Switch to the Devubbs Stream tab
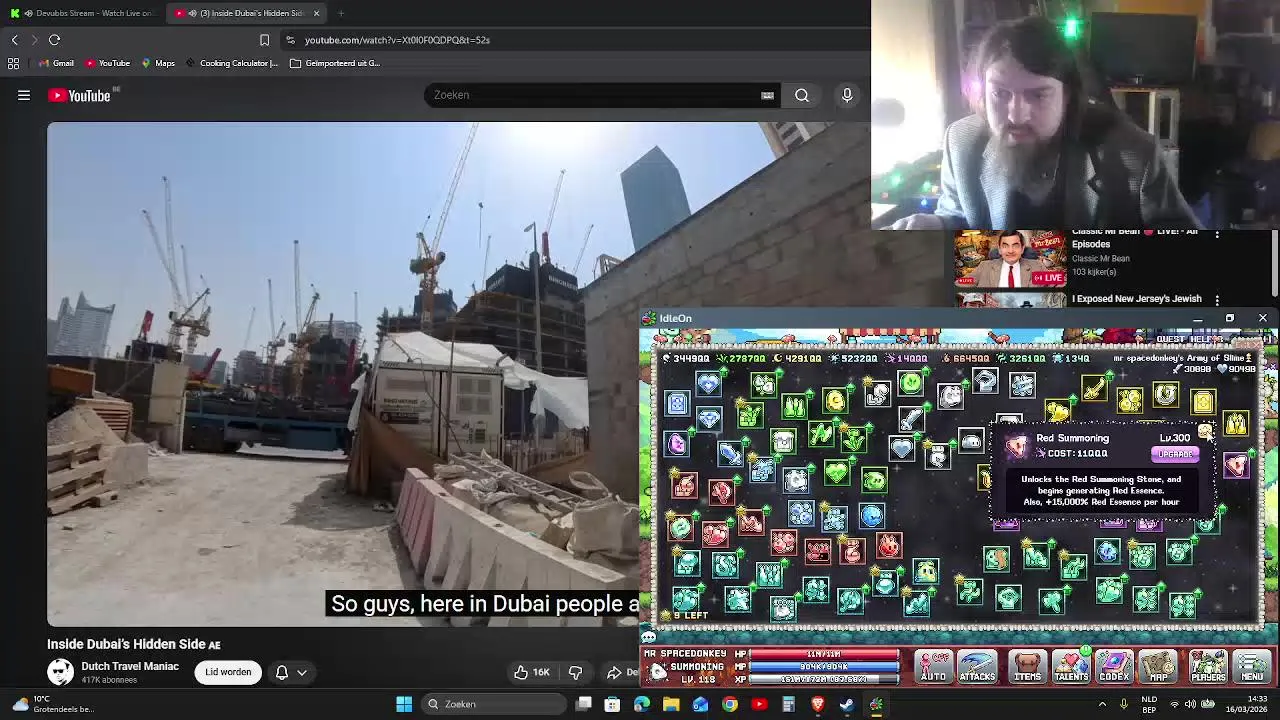 (x=83, y=13)
